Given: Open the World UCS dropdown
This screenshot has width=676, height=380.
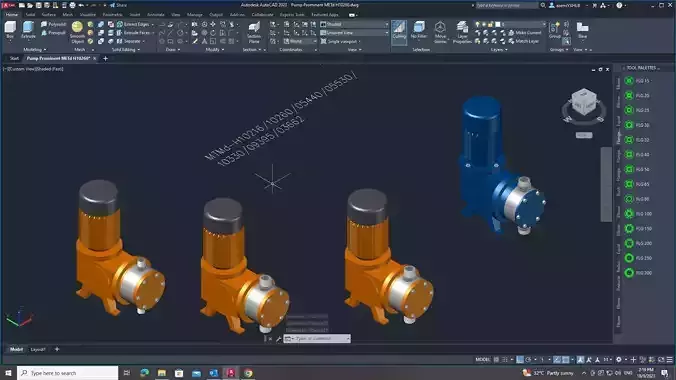Looking at the screenshot, I should tap(300, 41).
